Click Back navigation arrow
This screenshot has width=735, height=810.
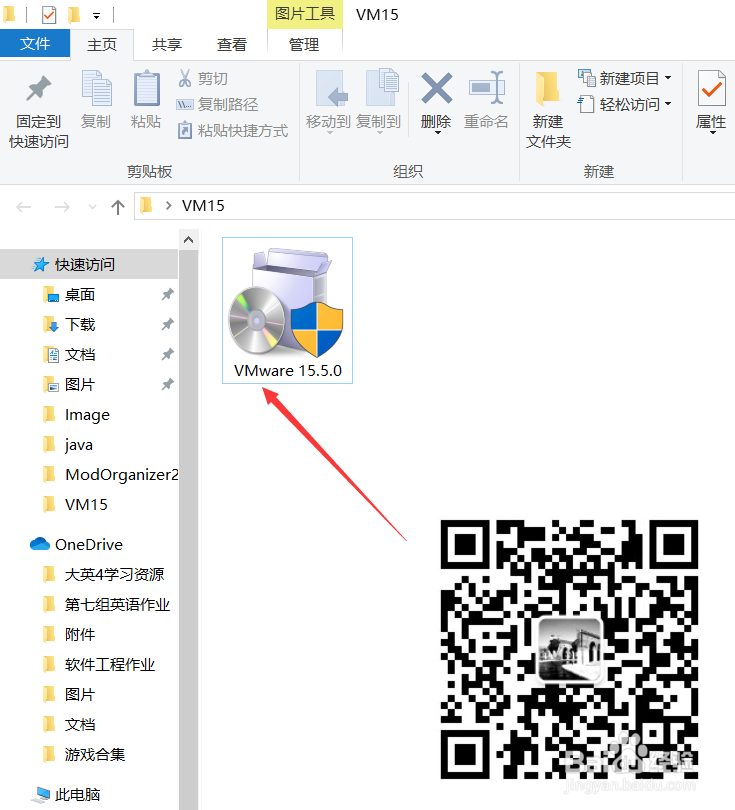tap(24, 207)
